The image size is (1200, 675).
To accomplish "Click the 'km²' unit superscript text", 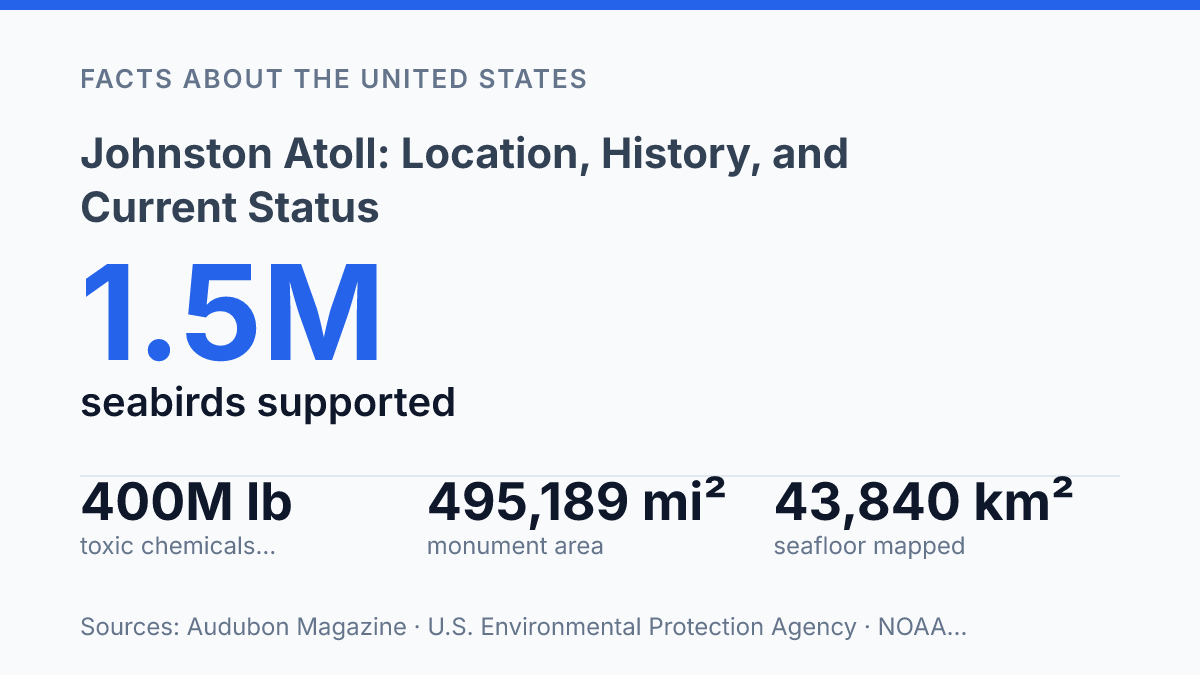I will (x=1029, y=502).
